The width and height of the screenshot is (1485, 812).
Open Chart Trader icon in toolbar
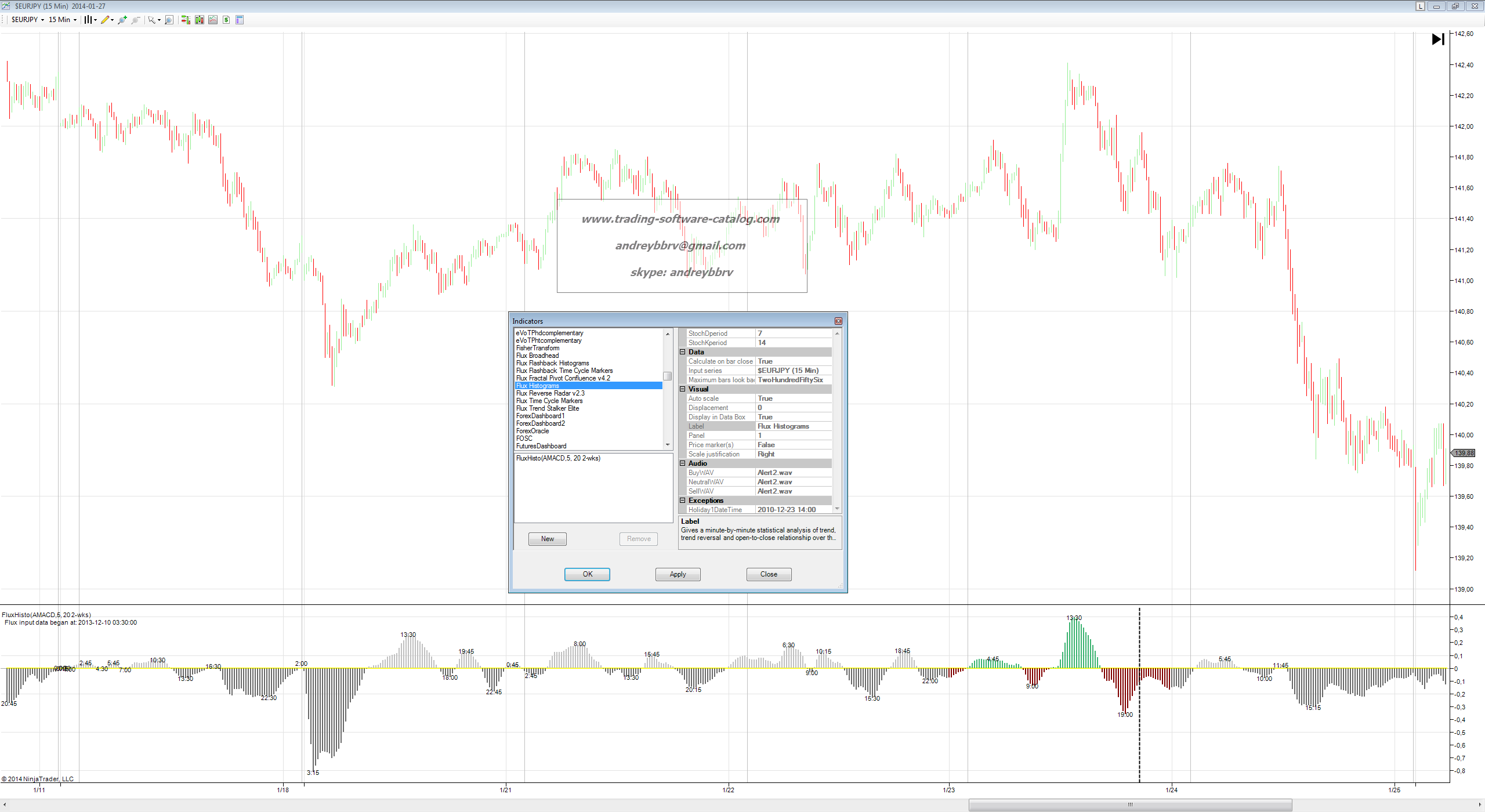(185, 20)
